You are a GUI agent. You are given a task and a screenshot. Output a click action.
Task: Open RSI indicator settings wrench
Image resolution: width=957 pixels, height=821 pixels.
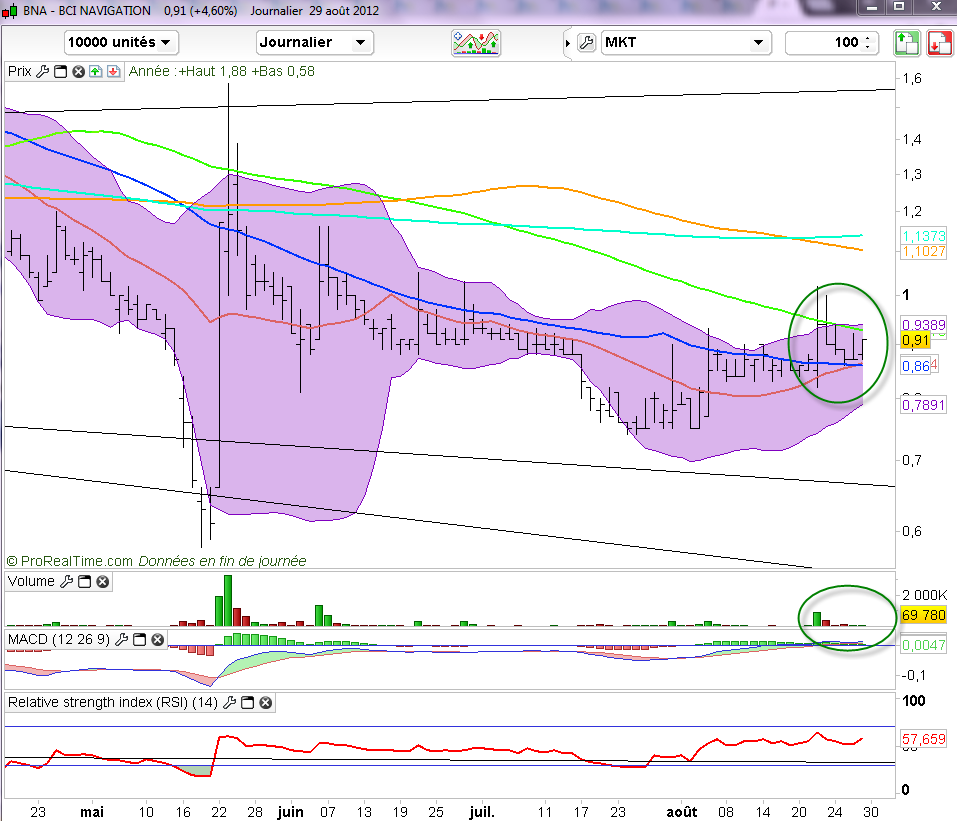(230, 703)
